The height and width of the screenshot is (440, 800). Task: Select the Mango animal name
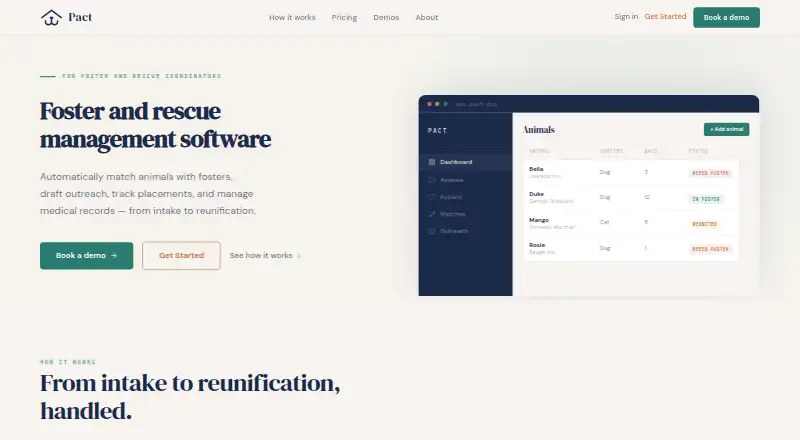[539, 220]
